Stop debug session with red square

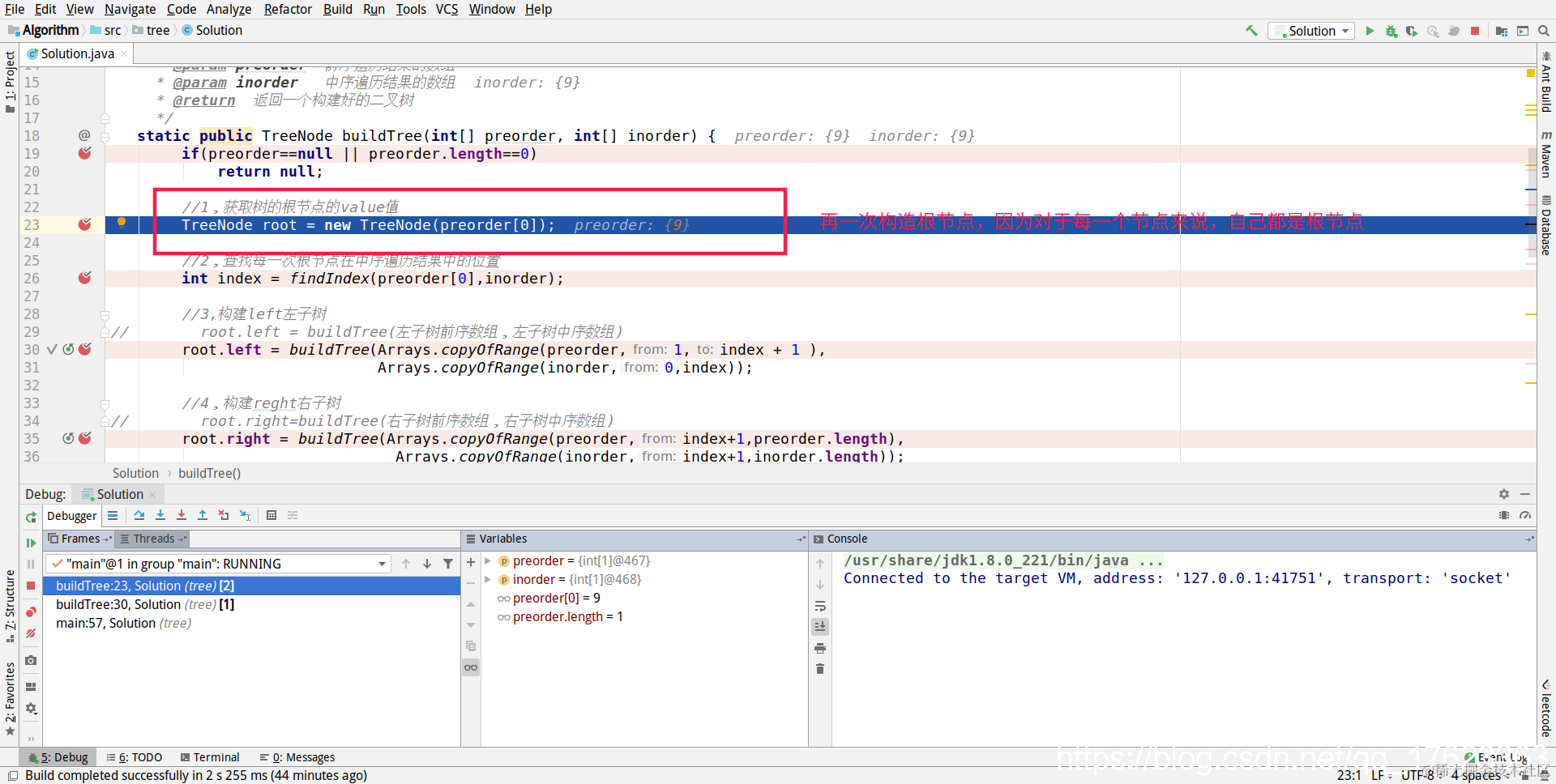click(31, 585)
